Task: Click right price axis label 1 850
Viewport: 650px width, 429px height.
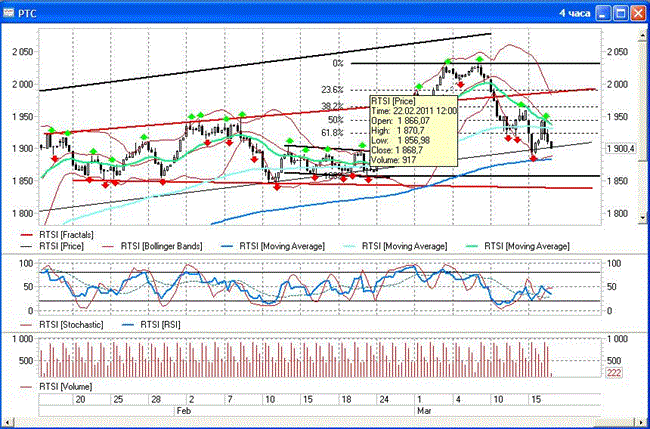Action: coord(618,181)
